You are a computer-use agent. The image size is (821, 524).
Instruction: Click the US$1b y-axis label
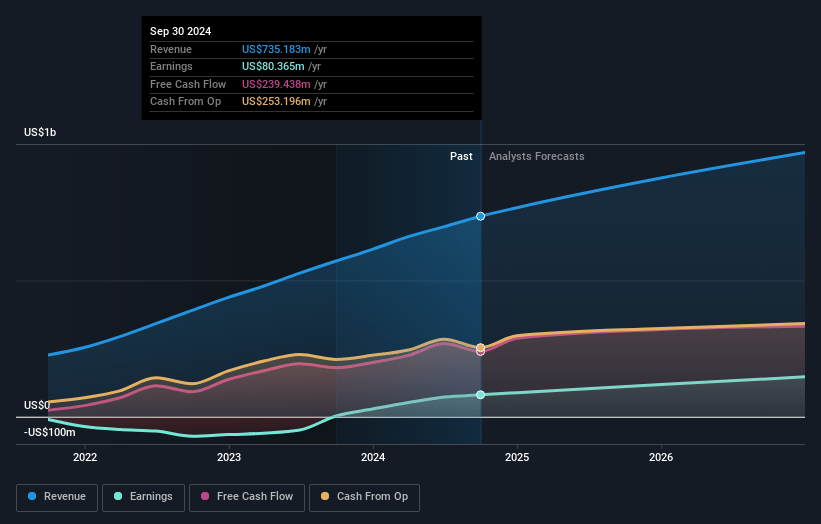point(40,132)
